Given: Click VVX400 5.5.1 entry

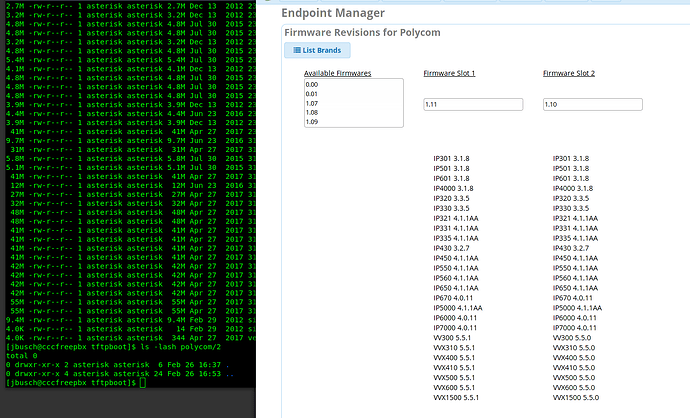Looking at the screenshot, I should pos(454,358).
